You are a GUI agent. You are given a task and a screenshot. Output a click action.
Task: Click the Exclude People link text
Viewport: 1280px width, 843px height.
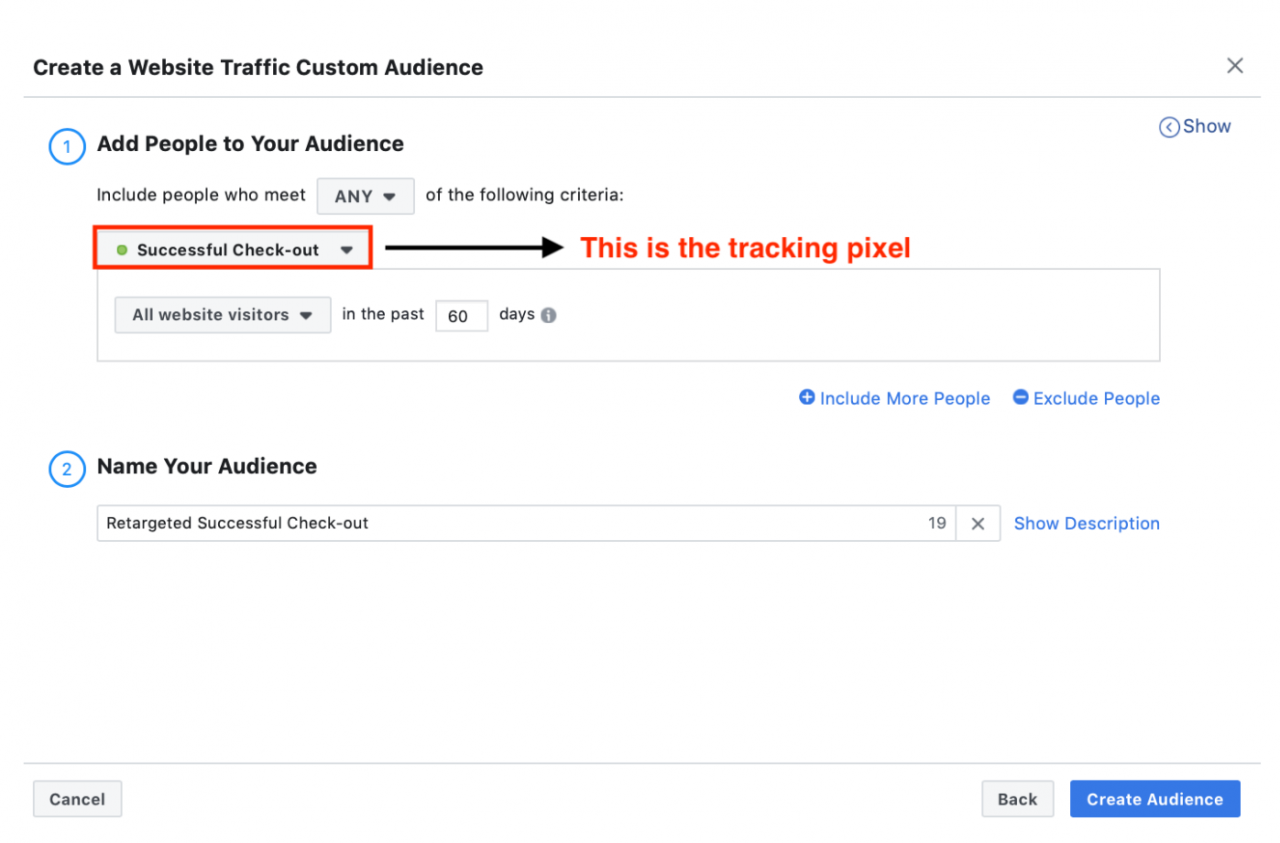tap(1096, 398)
